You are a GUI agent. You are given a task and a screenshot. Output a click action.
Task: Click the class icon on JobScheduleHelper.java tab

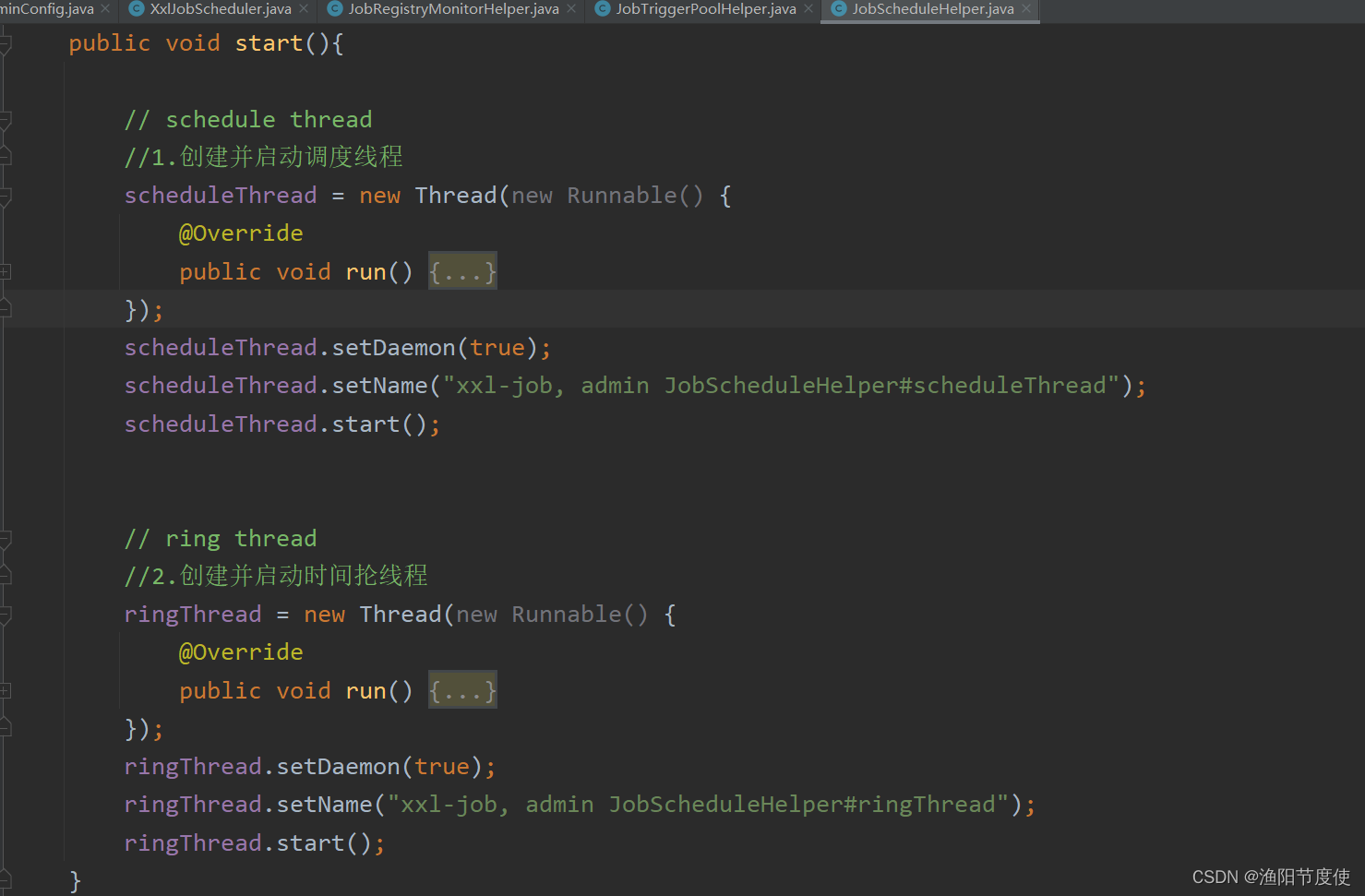[x=839, y=9]
